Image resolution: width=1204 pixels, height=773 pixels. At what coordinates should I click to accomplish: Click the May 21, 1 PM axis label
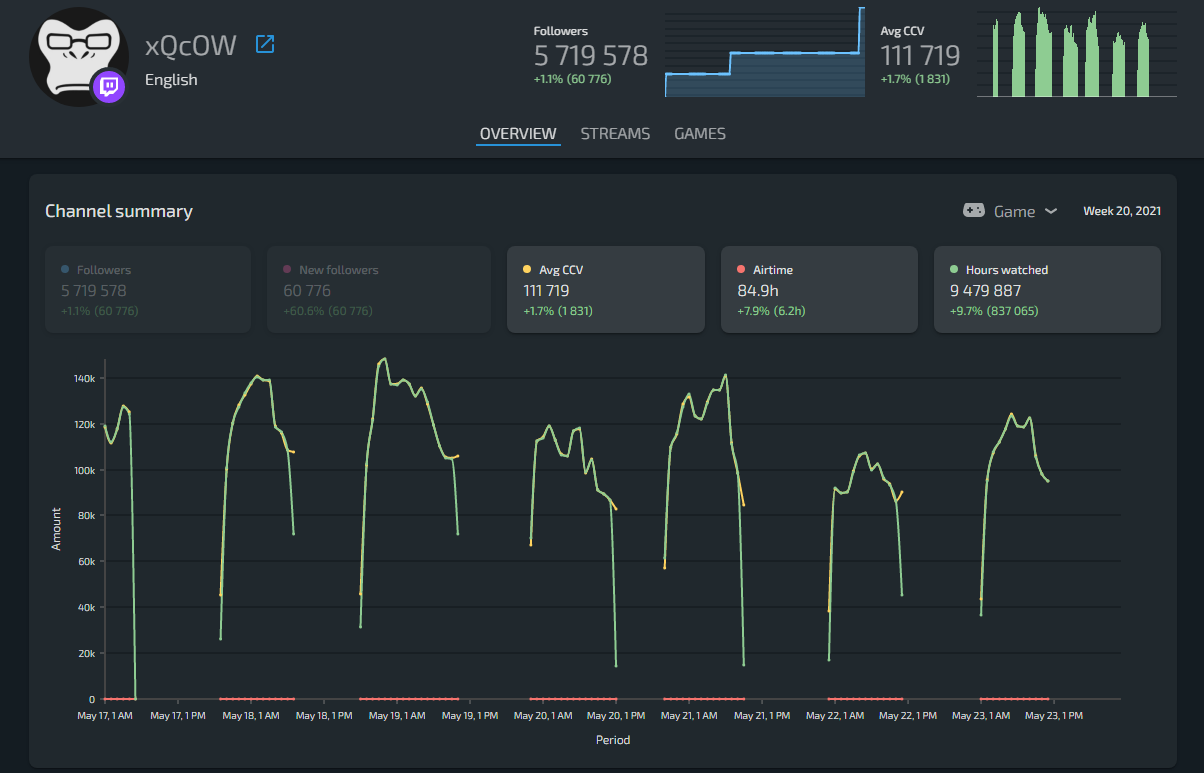click(x=761, y=716)
